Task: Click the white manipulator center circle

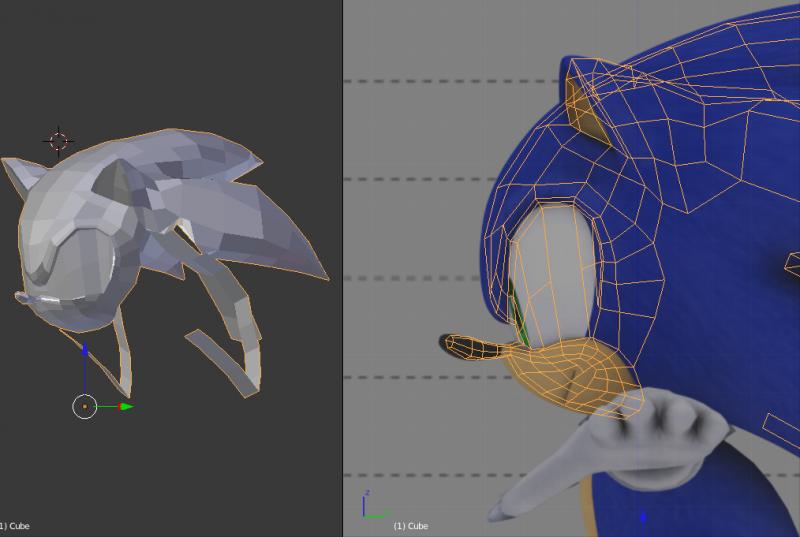Action: click(x=85, y=406)
